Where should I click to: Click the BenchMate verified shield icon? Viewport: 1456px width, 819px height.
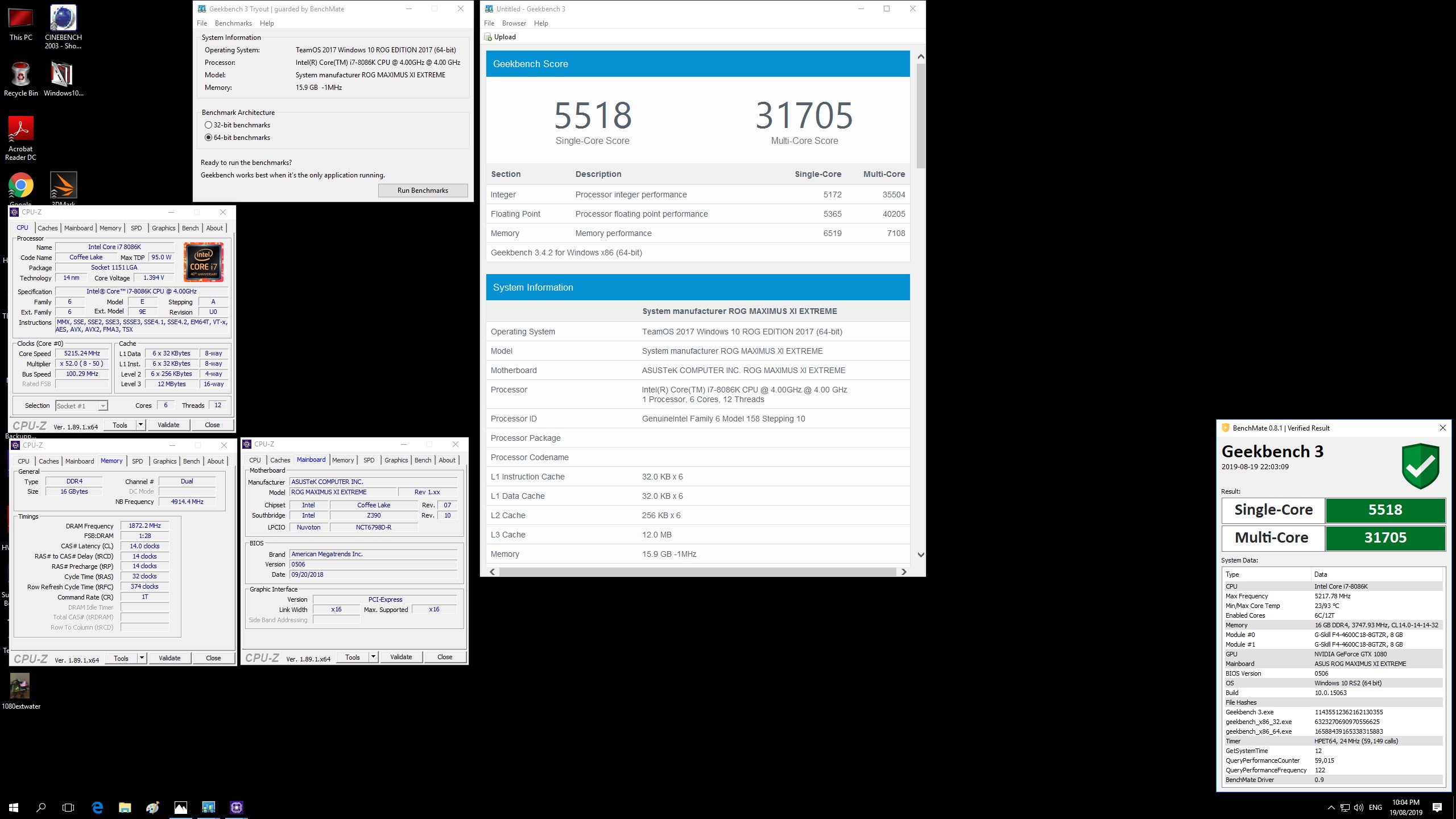click(1420, 466)
